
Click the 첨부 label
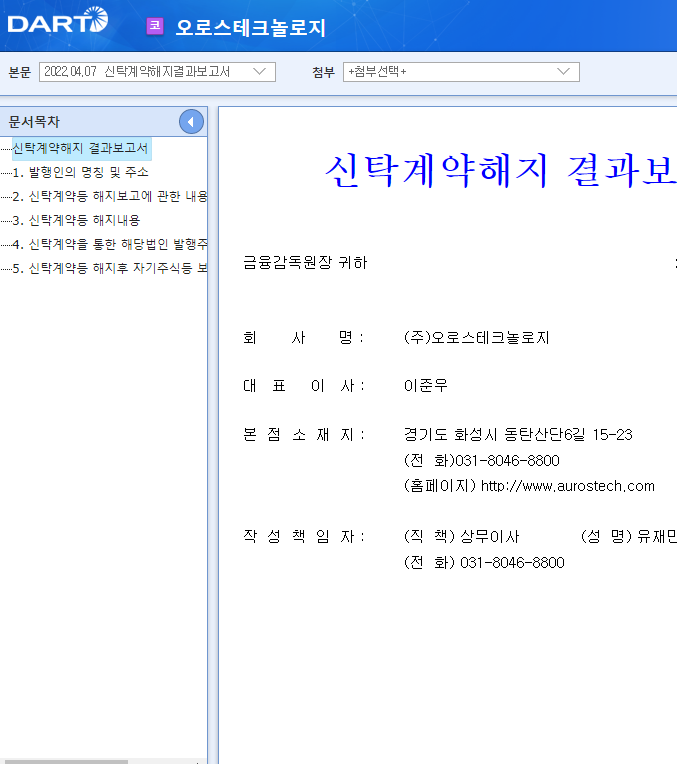[x=324, y=72]
